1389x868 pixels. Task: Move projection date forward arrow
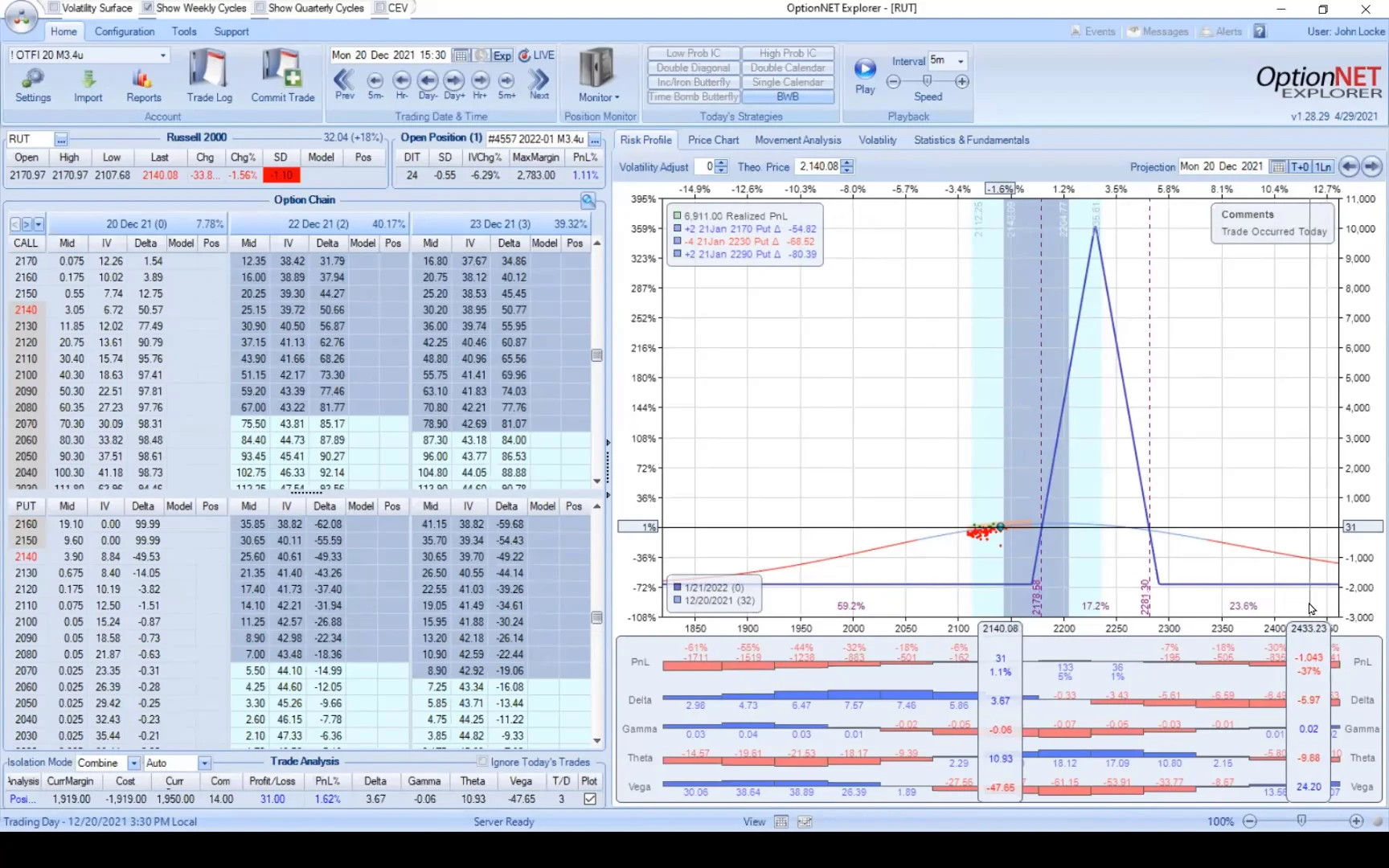point(1371,166)
